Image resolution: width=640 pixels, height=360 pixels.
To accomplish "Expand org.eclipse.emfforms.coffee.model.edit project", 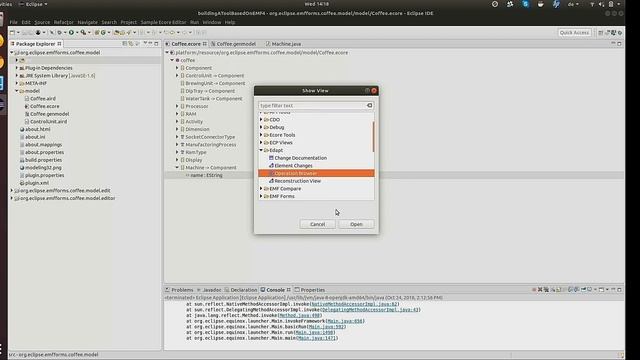I will tap(12, 191).
